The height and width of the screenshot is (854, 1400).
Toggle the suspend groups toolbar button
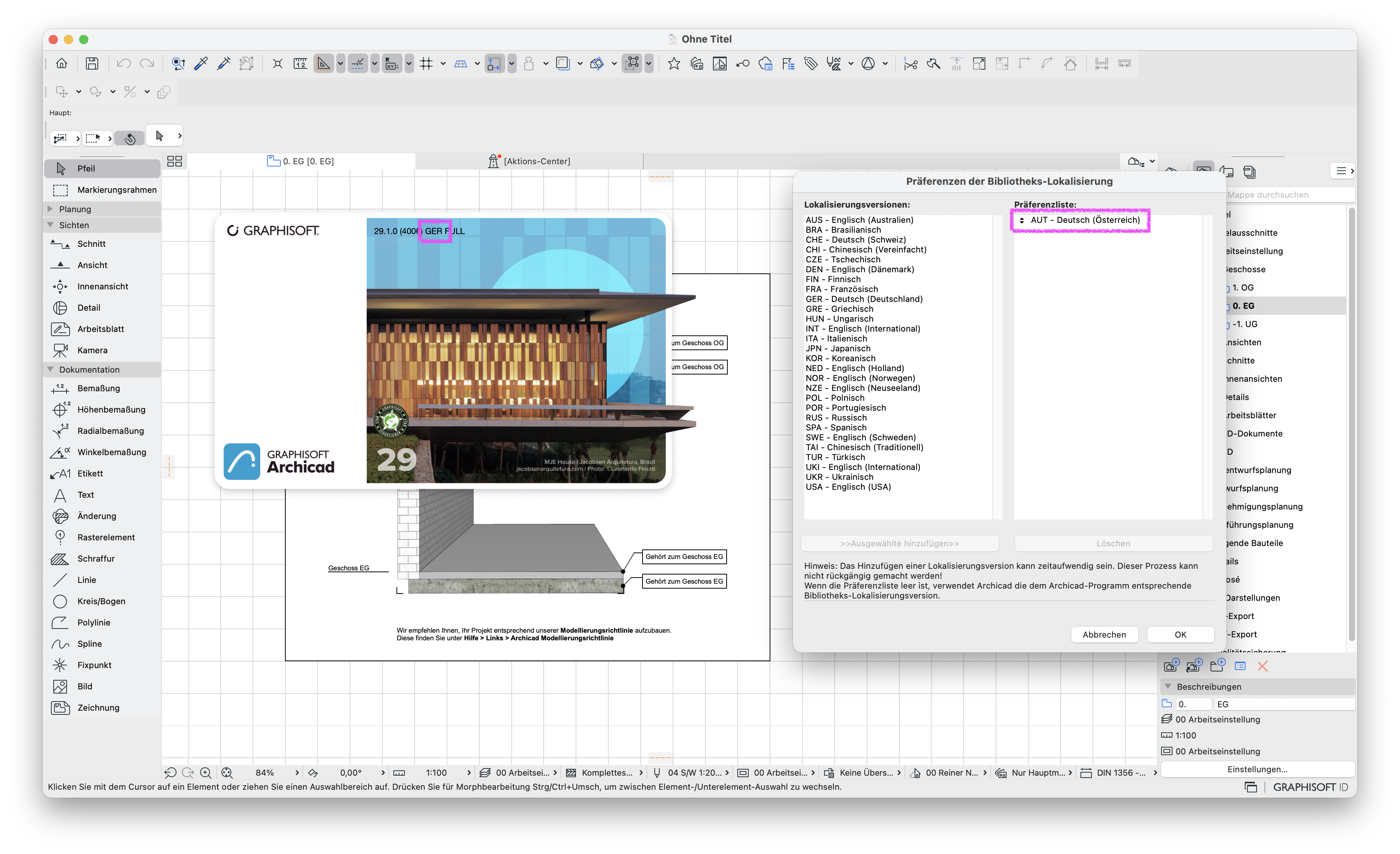click(x=632, y=63)
